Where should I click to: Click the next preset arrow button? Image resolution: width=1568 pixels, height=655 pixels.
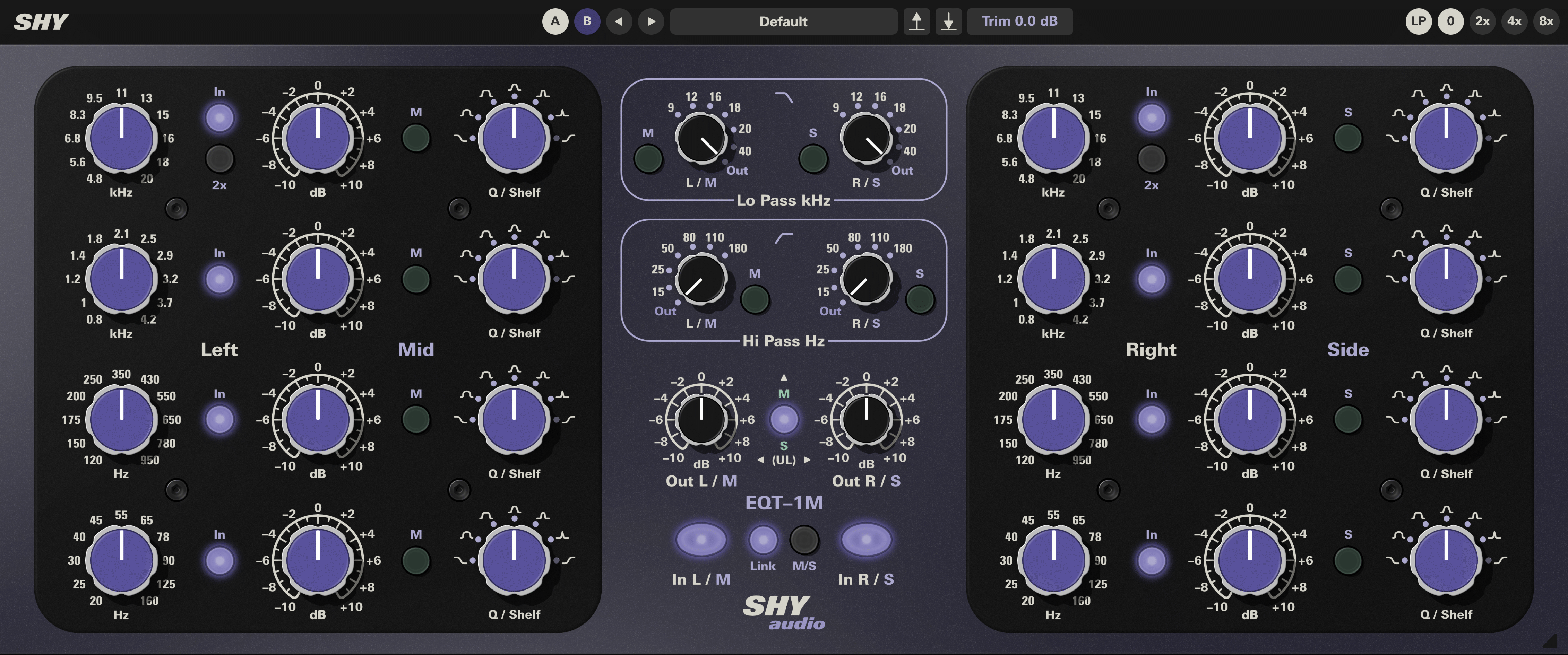[651, 21]
